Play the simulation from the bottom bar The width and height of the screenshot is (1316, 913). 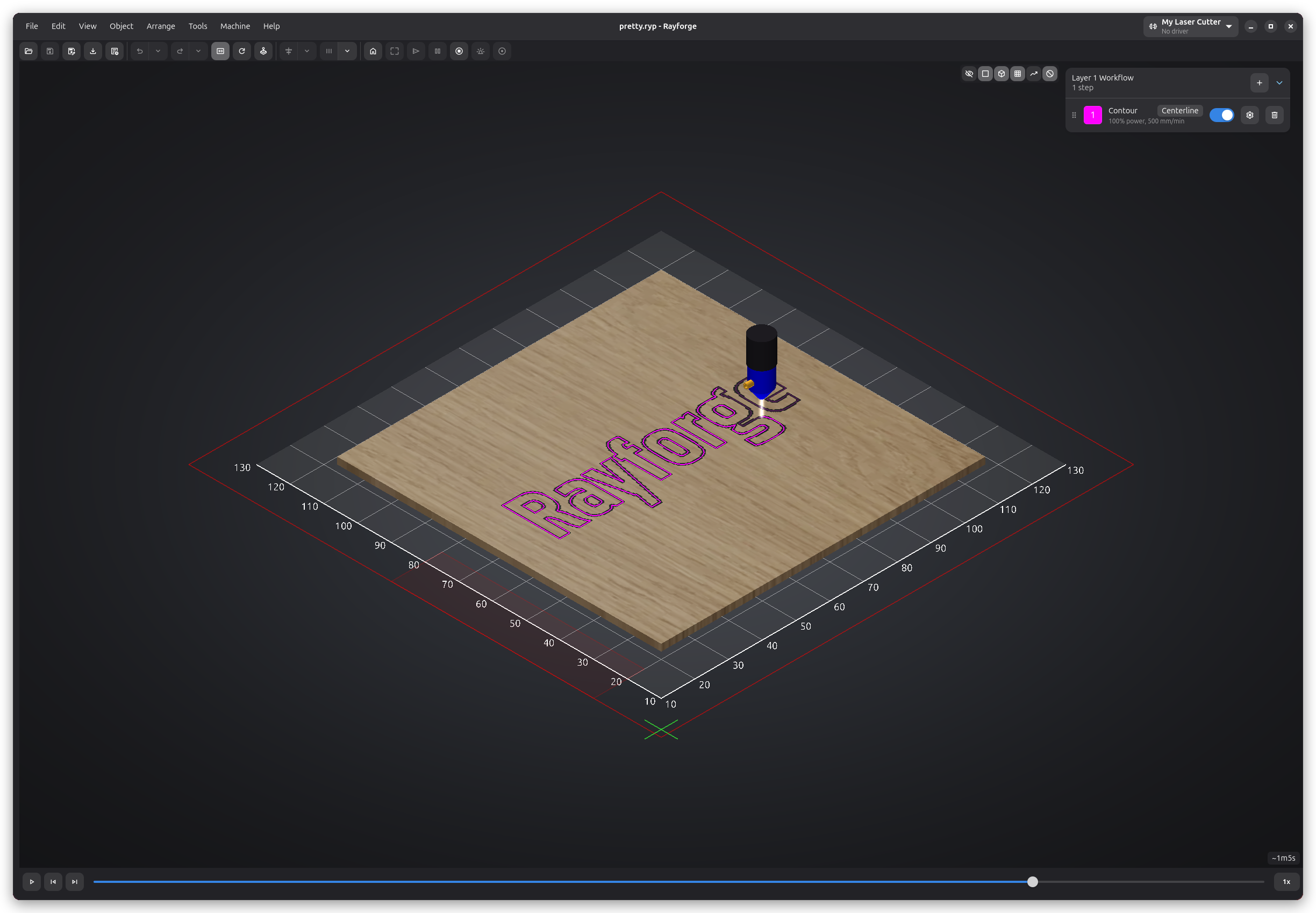[32, 881]
